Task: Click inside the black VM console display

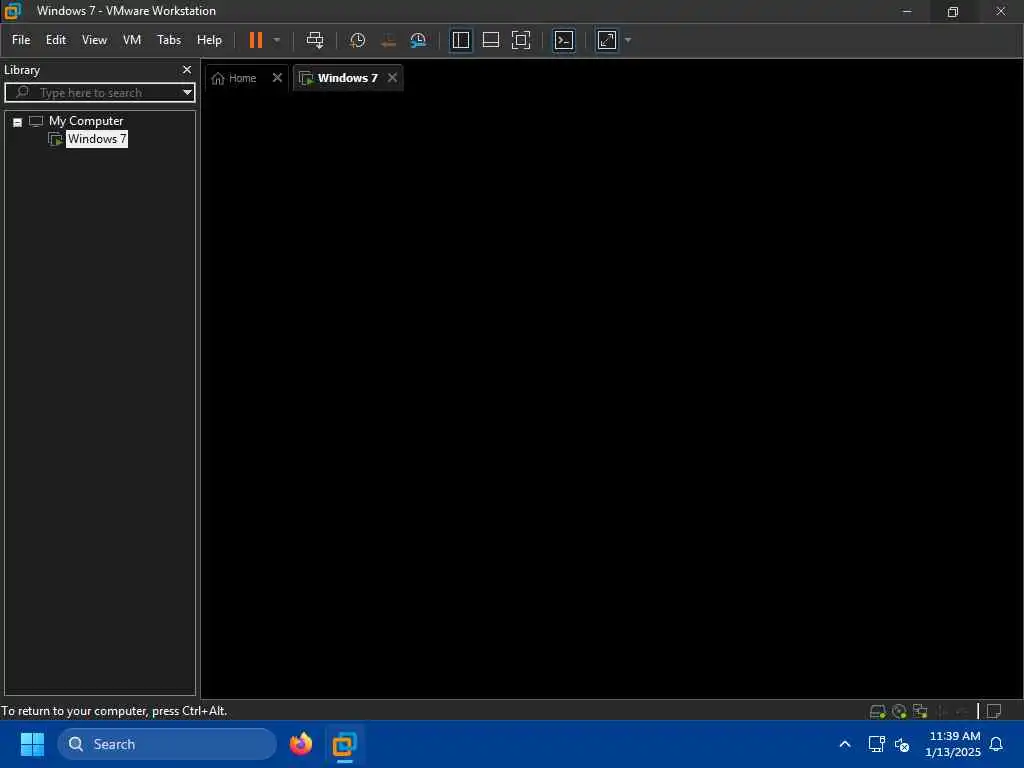Action: tap(612, 395)
